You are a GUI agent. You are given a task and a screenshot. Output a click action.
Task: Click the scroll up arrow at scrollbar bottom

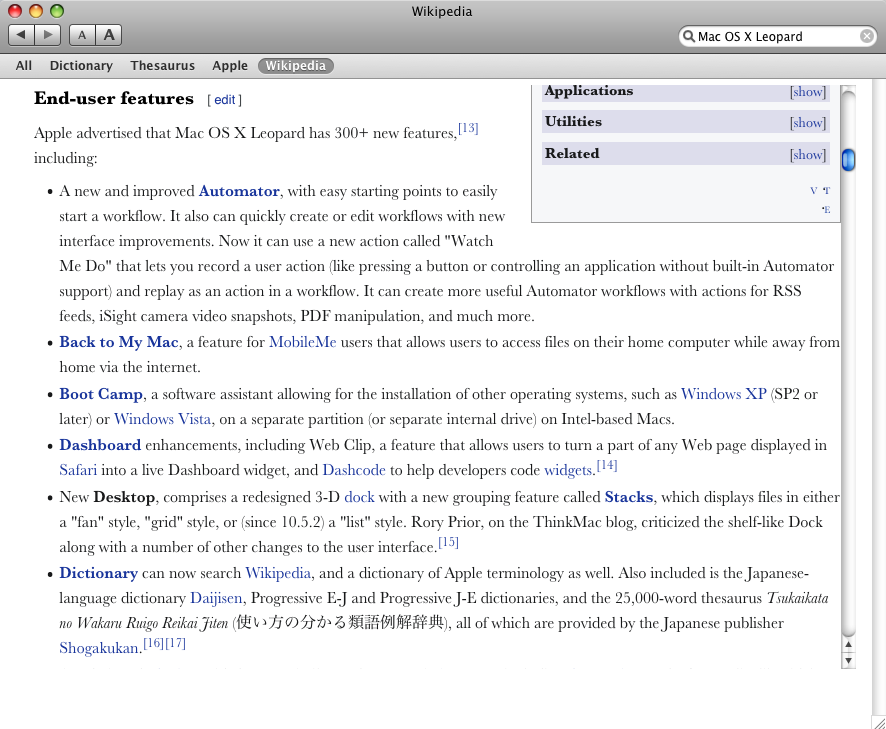point(848,644)
